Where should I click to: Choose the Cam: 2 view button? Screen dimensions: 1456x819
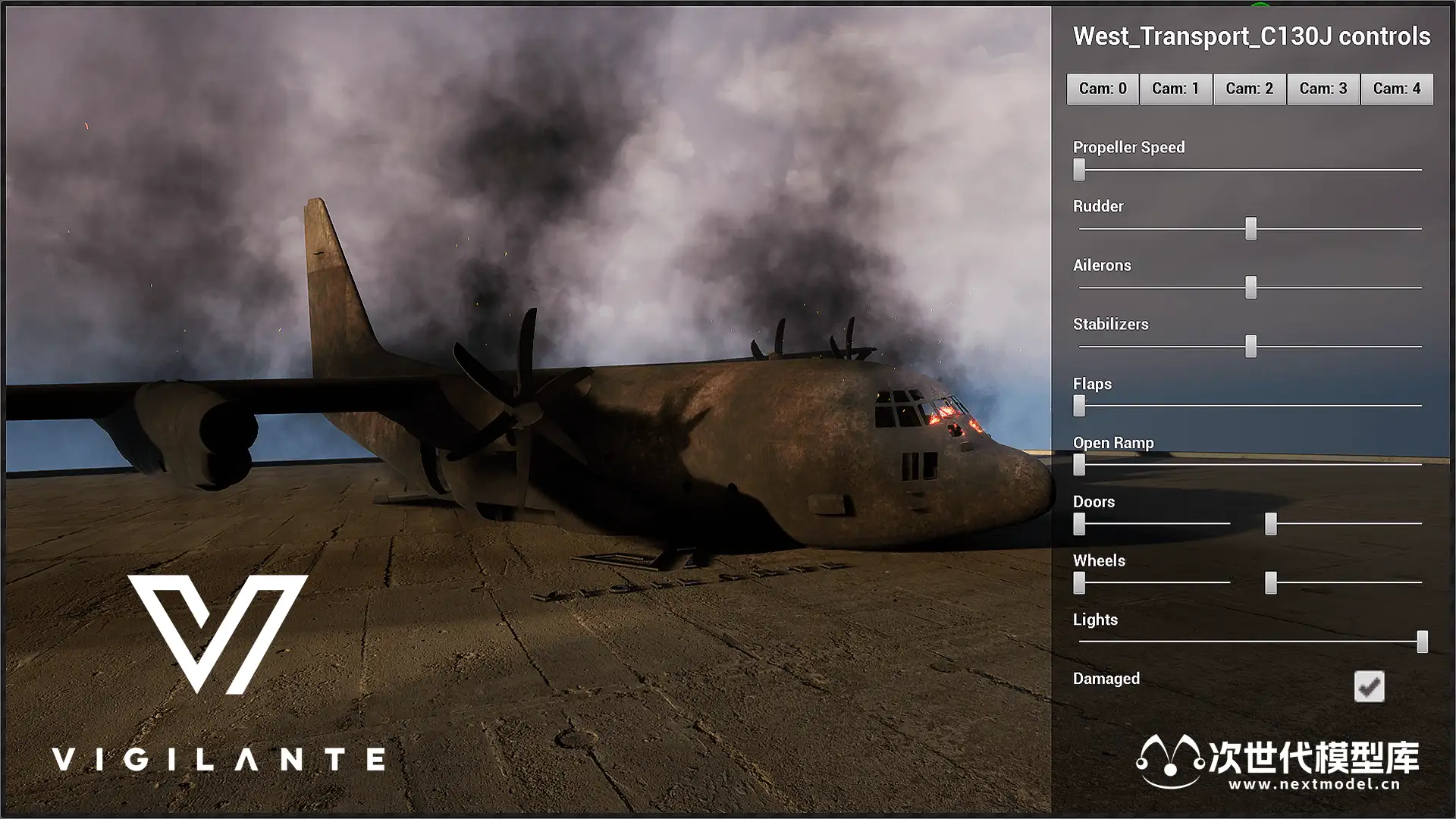coord(1249,89)
